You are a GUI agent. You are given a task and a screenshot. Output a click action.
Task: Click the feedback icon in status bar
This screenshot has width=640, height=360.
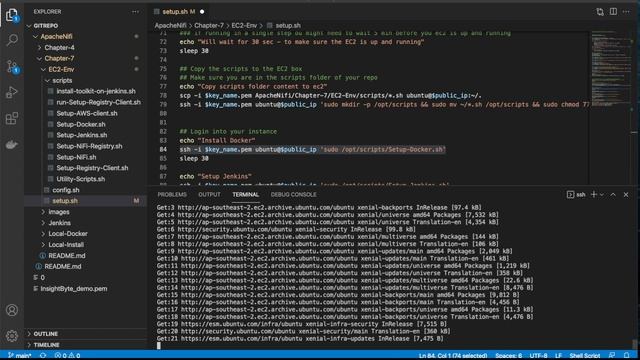612,356
